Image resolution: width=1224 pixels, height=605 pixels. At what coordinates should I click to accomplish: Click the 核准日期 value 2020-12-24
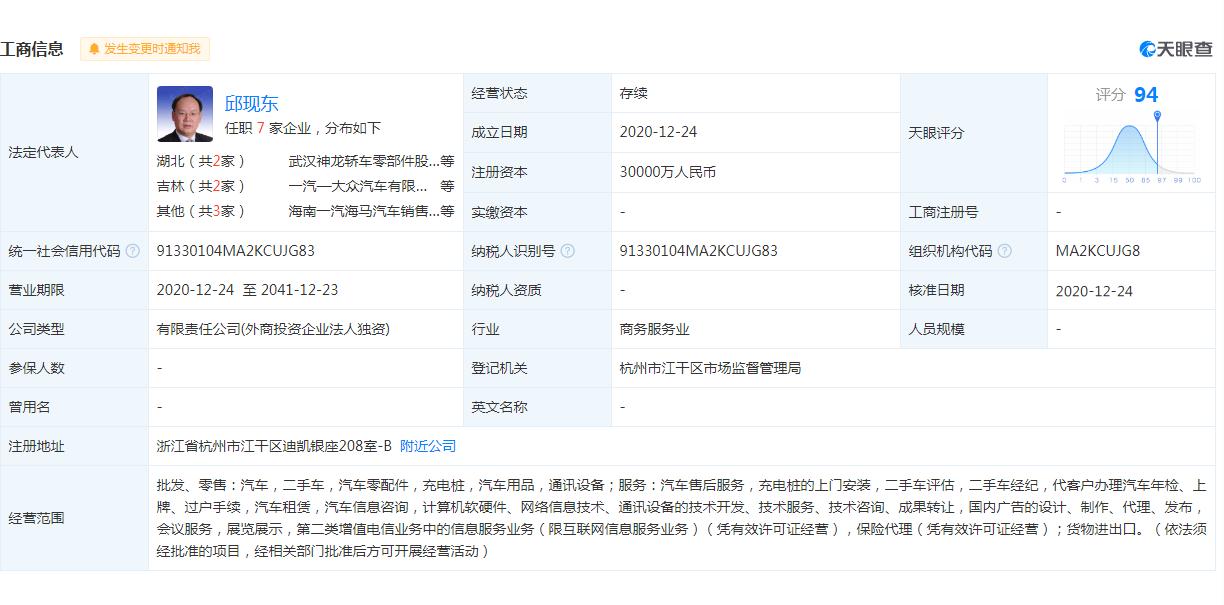[1094, 291]
